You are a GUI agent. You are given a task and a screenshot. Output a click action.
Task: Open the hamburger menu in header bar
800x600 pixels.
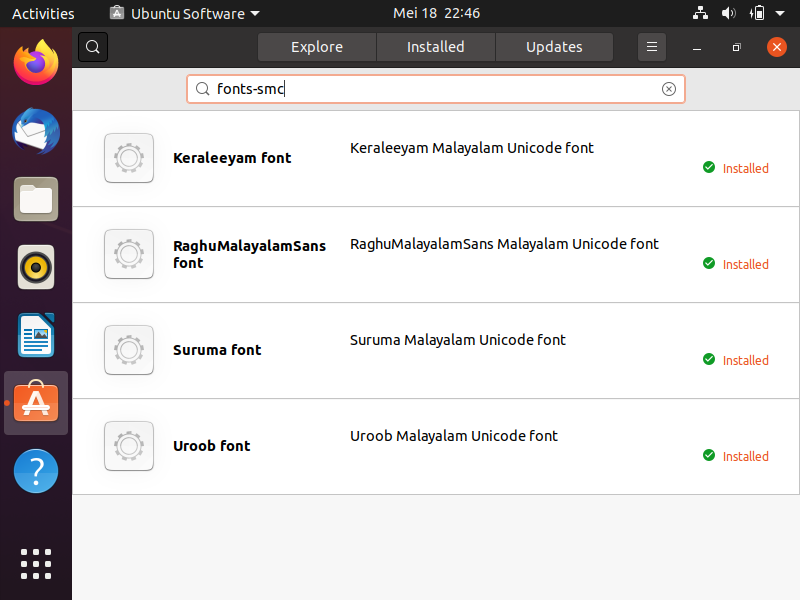[652, 47]
